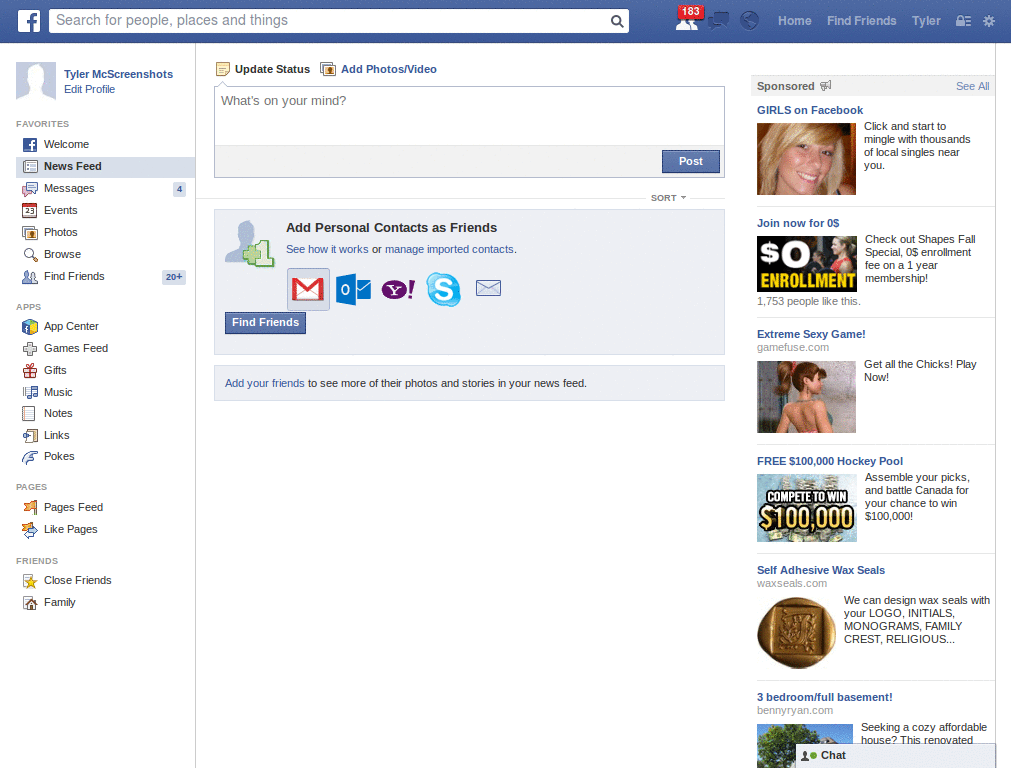The image size is (1024, 768).
Task: Choose other email envelope import icon
Action: coord(488,288)
